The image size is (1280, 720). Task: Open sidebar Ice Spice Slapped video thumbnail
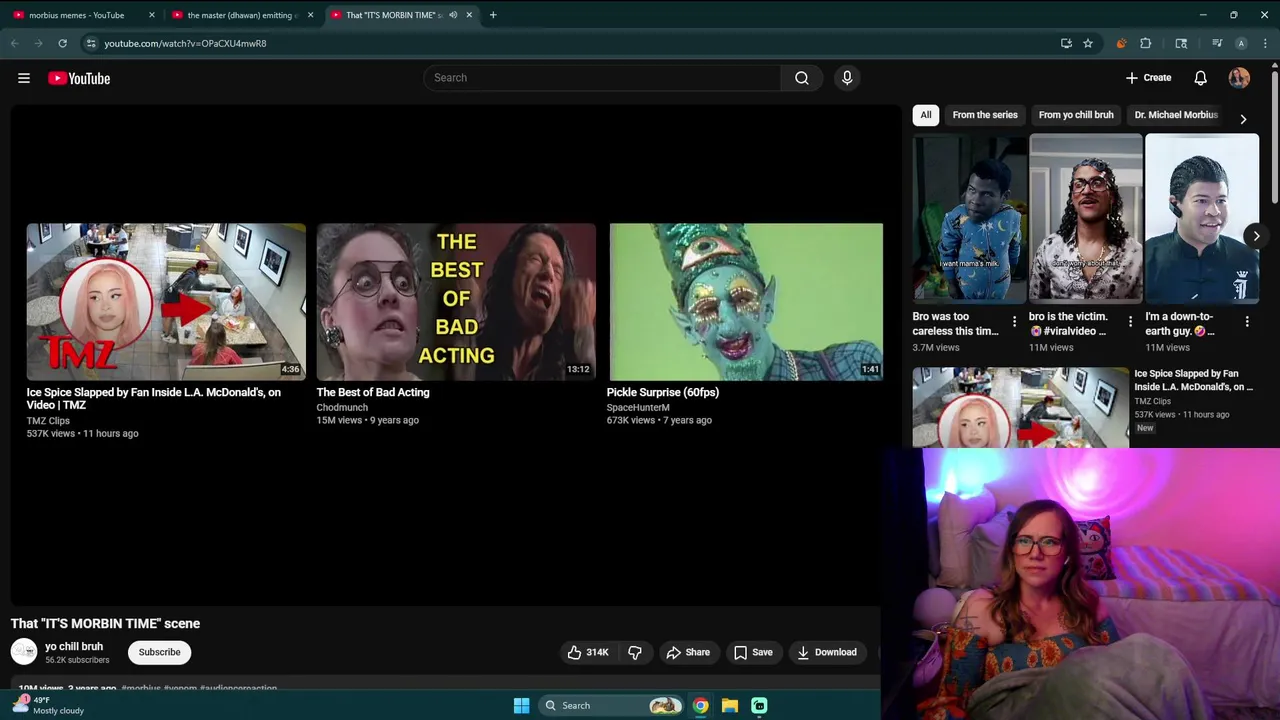[x=1021, y=407]
